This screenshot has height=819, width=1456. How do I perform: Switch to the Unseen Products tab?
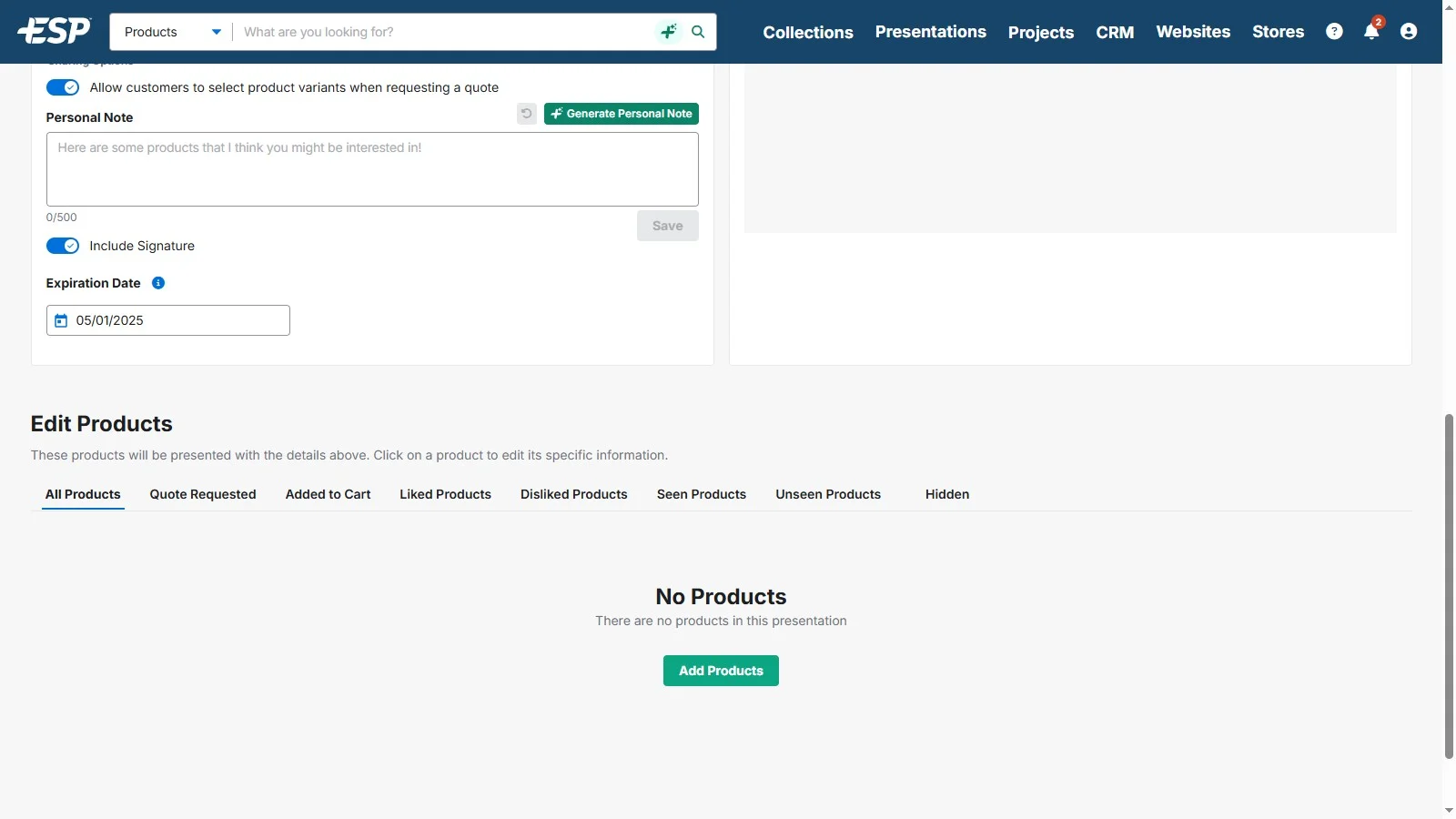[x=828, y=494]
